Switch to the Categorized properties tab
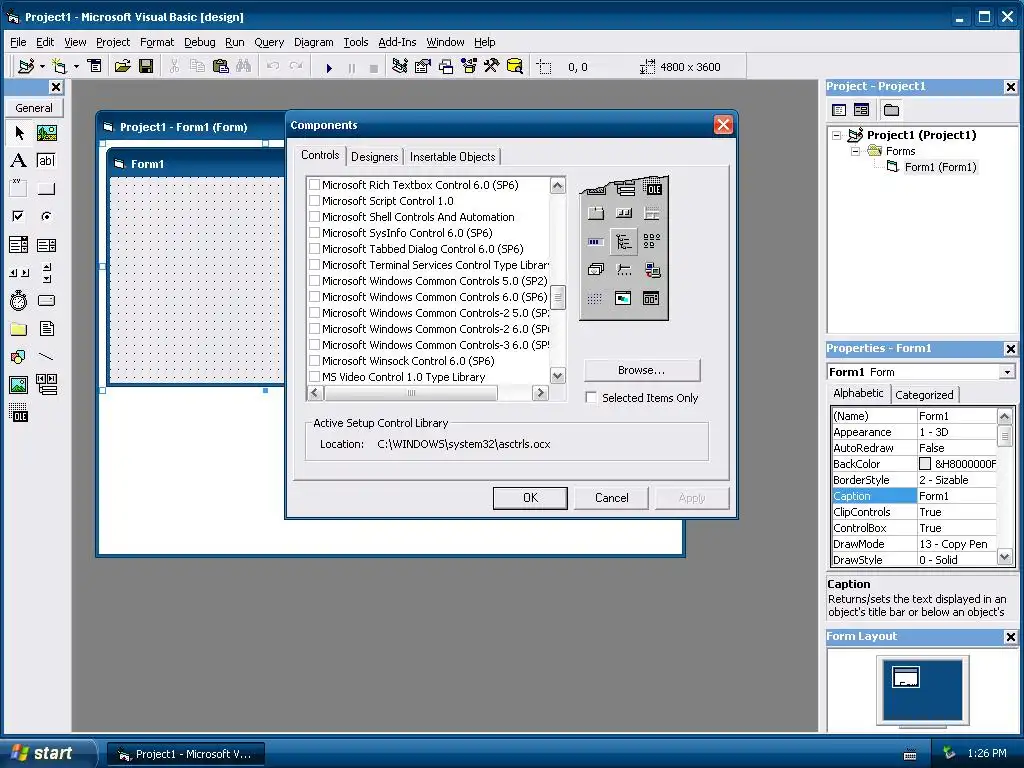 pyautogui.click(x=924, y=394)
